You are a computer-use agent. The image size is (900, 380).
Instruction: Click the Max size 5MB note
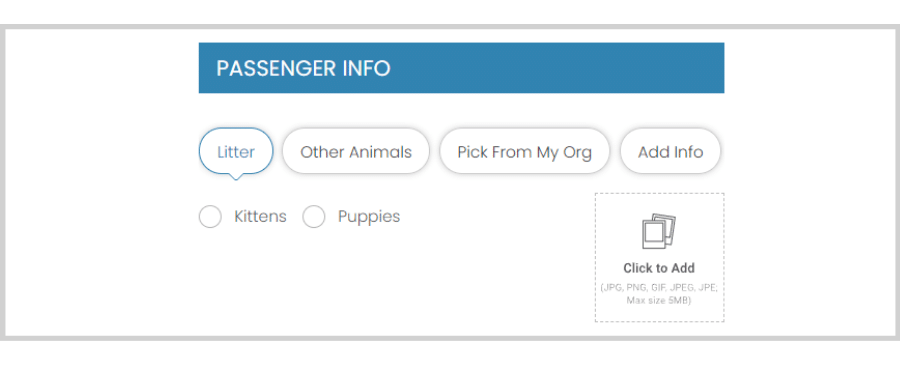click(659, 300)
